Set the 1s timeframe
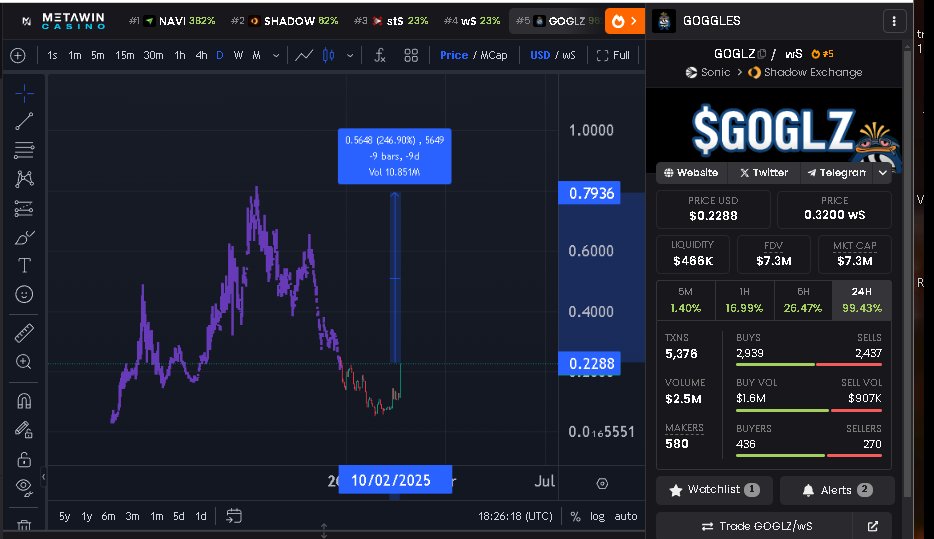This screenshot has width=934, height=539. (52, 55)
